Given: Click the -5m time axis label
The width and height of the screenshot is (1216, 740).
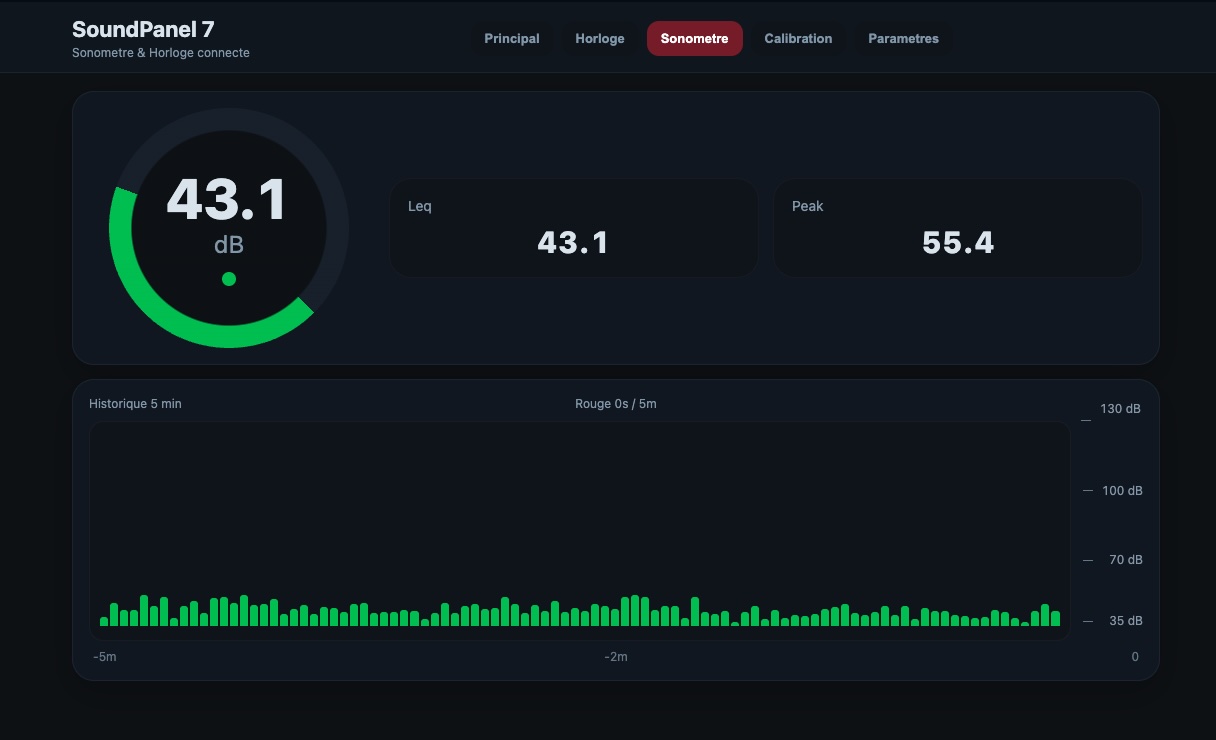Looking at the screenshot, I should coord(105,657).
